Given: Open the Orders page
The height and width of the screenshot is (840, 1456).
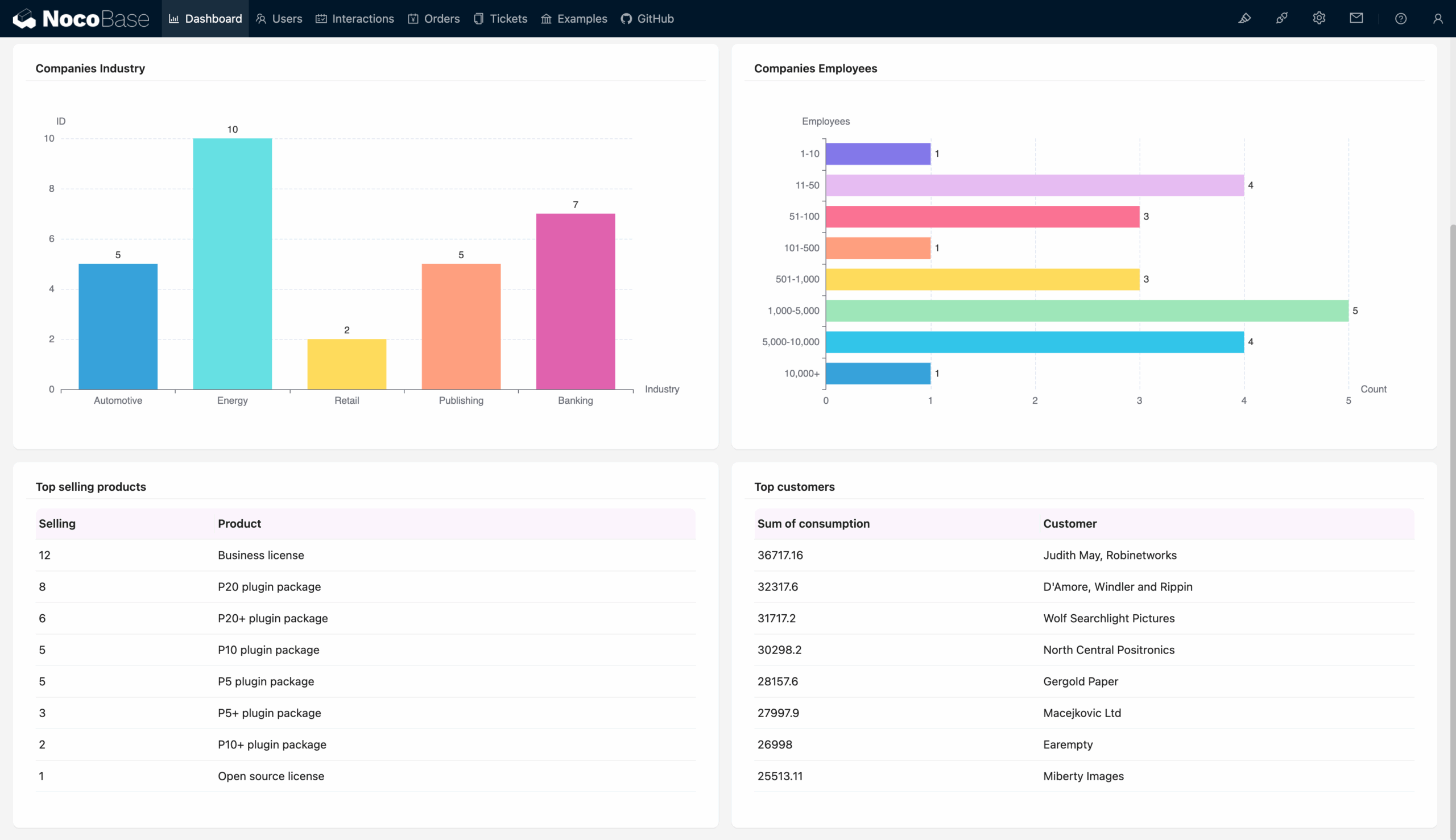Looking at the screenshot, I should tap(434, 18).
